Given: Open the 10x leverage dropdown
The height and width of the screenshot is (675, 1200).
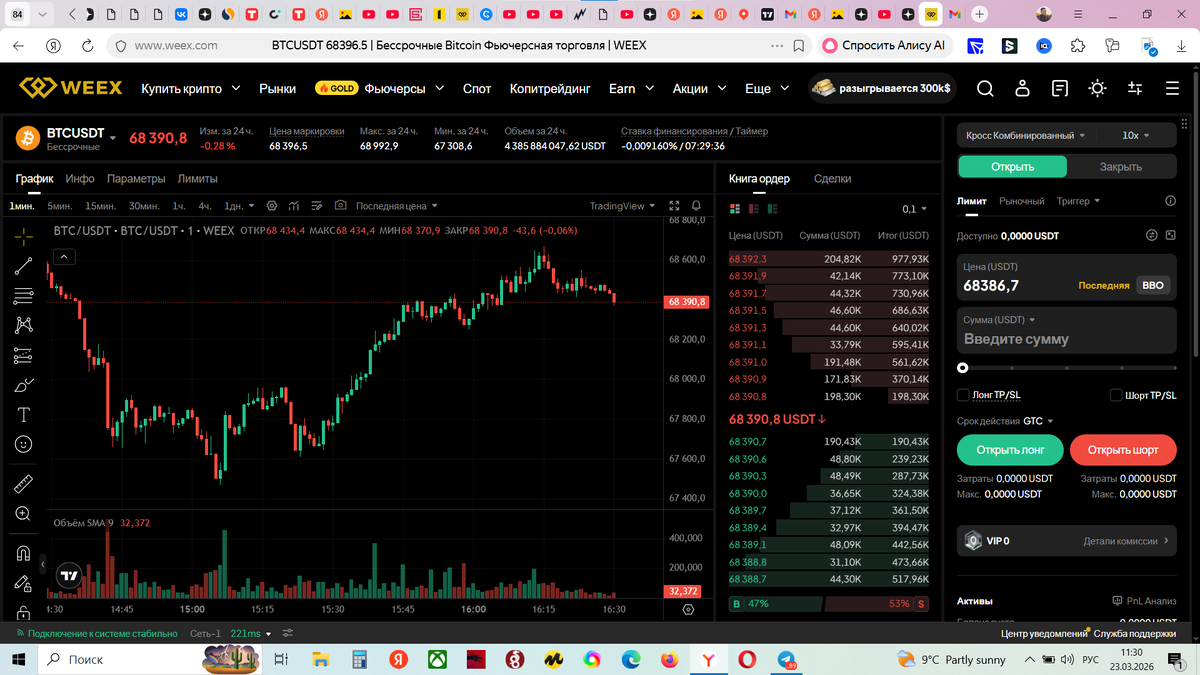Looking at the screenshot, I should [1136, 135].
